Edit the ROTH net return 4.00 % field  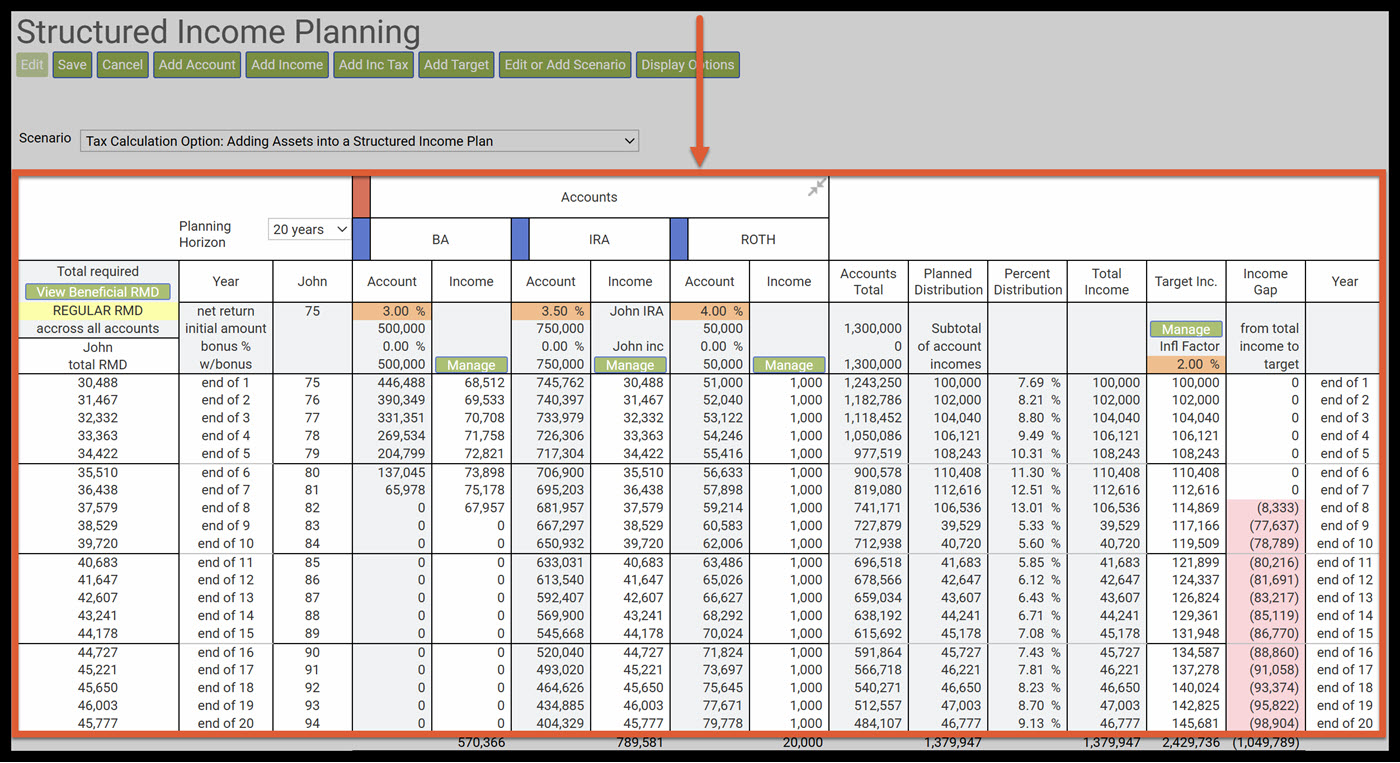pos(710,311)
